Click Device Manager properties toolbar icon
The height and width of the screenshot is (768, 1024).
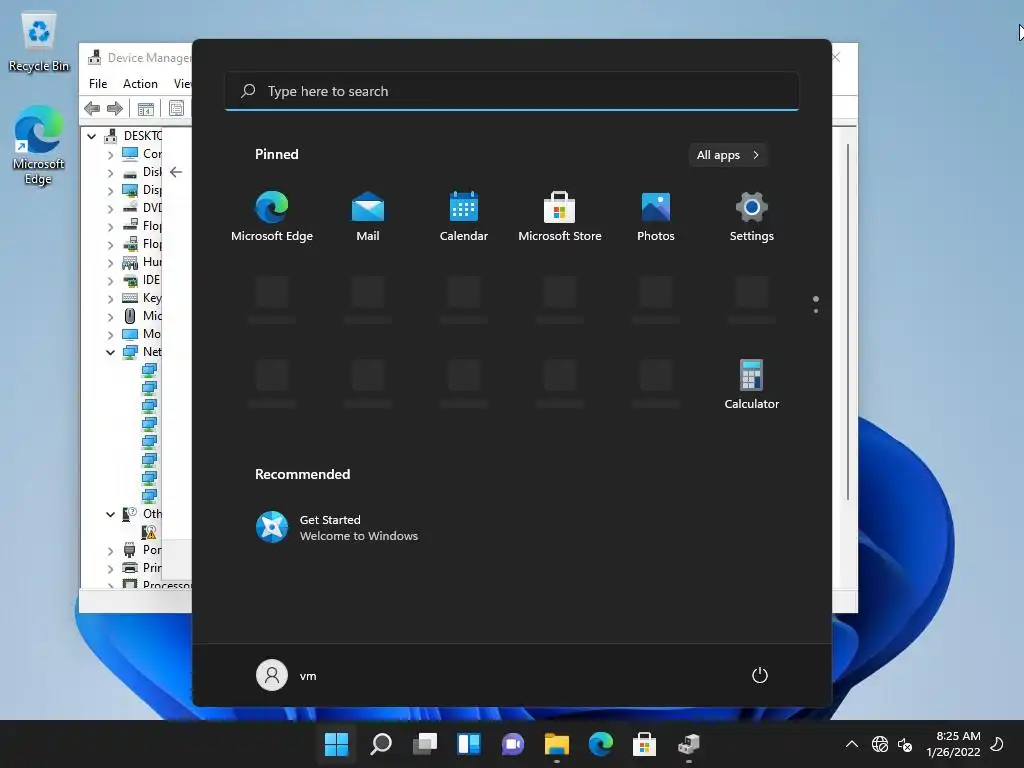[176, 108]
